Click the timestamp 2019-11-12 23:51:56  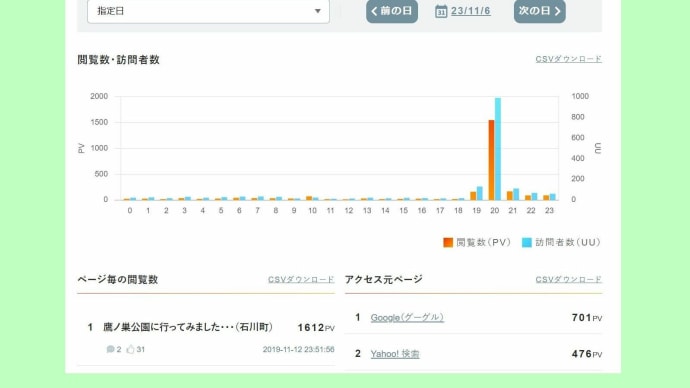[298, 349]
